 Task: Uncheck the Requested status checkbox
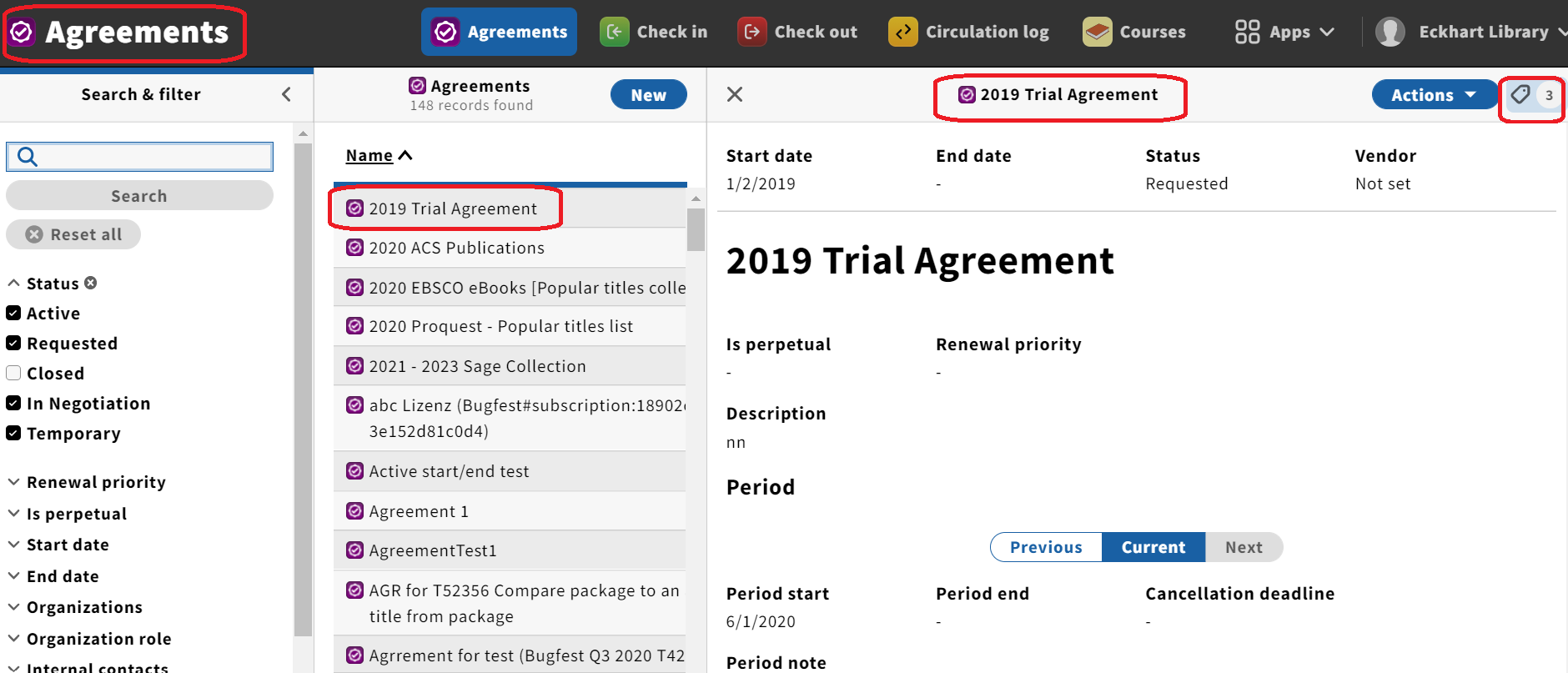pyautogui.click(x=13, y=344)
